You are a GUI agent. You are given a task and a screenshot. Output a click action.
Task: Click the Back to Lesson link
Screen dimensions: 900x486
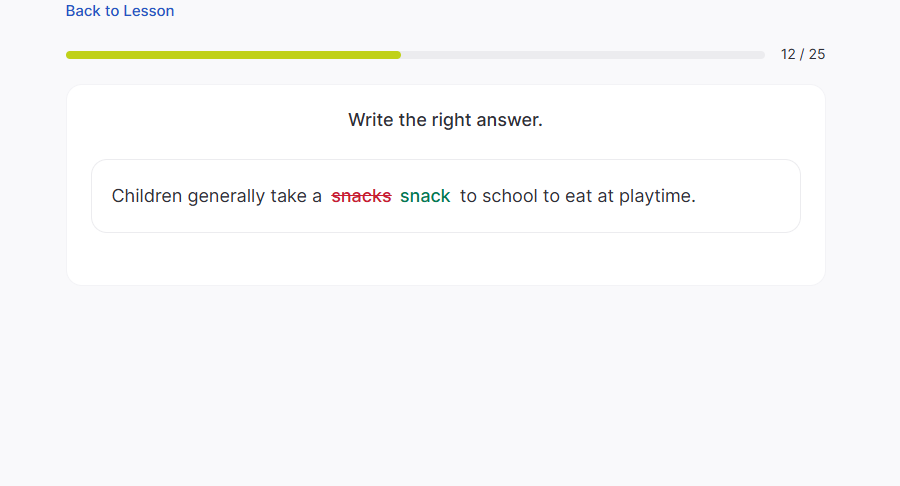120,11
